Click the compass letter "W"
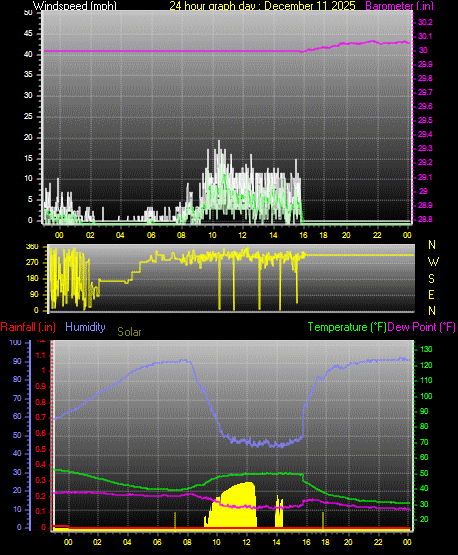458x555 pixels. [433, 262]
